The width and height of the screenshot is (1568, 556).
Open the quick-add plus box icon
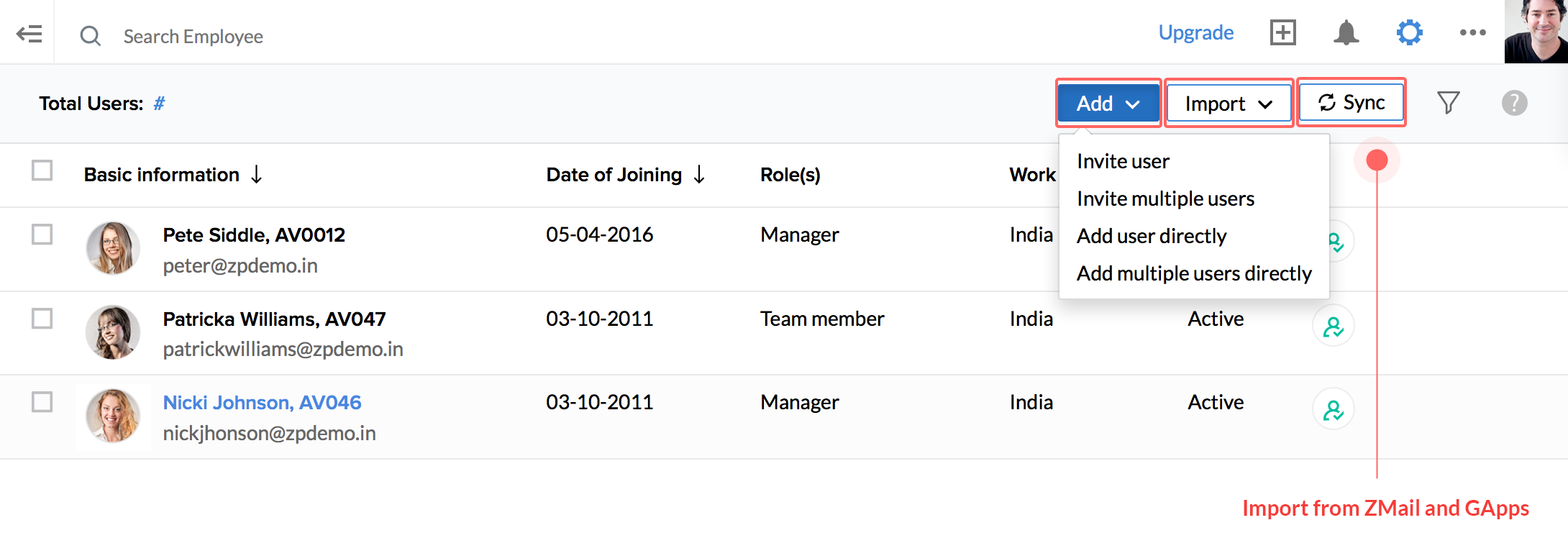coord(1282,32)
